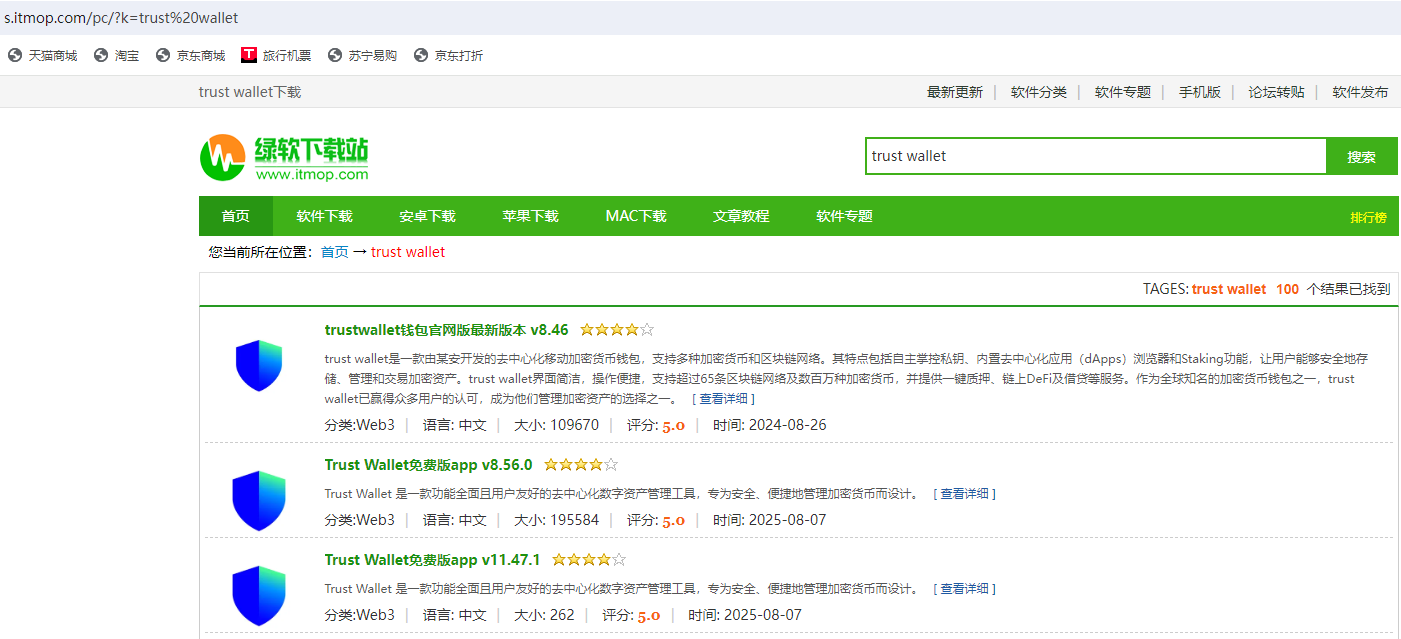Click the green itmop site logo
This screenshot has width=1401, height=639.
point(284,158)
